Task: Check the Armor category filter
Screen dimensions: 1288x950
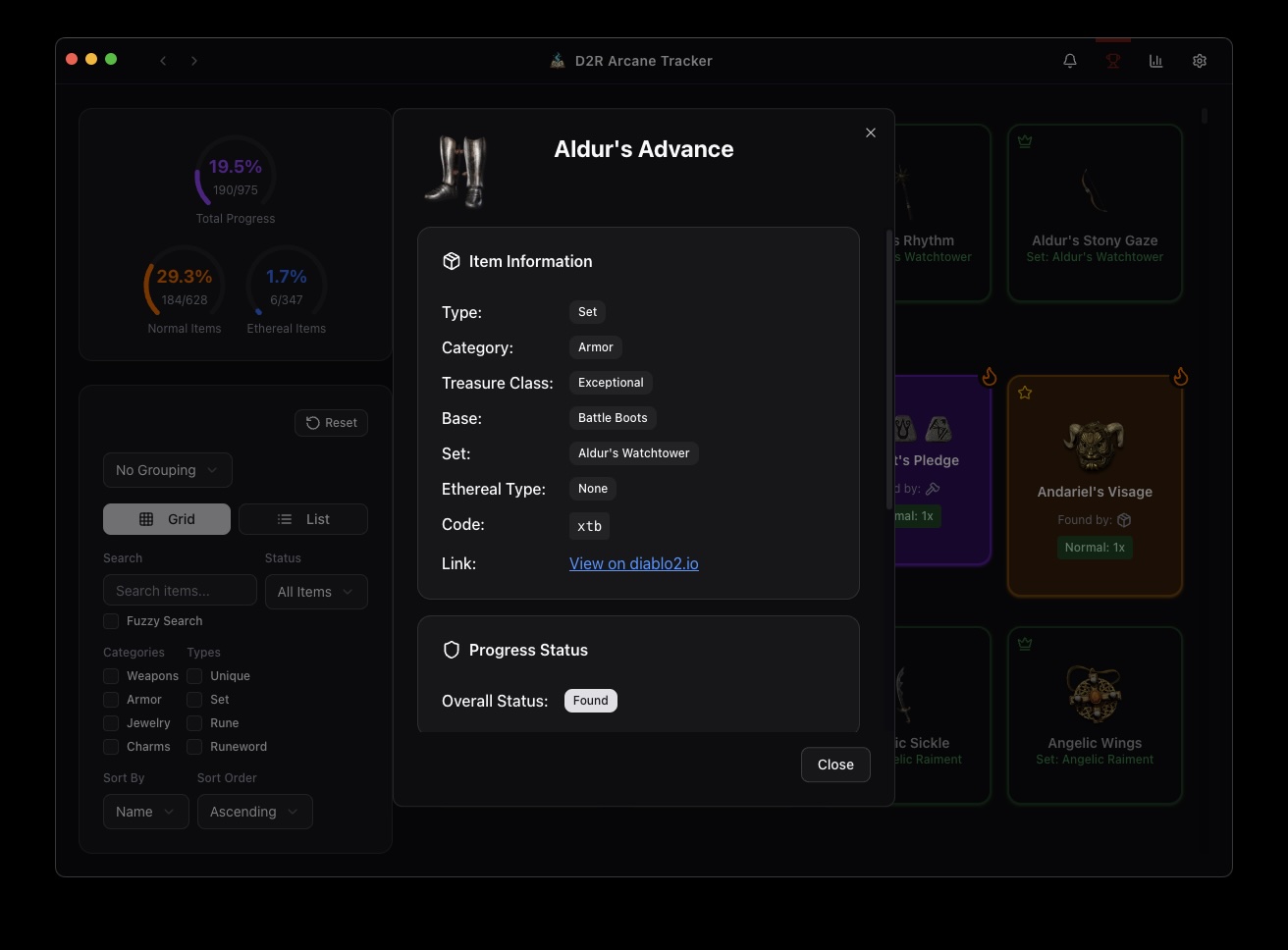Action: click(x=110, y=699)
